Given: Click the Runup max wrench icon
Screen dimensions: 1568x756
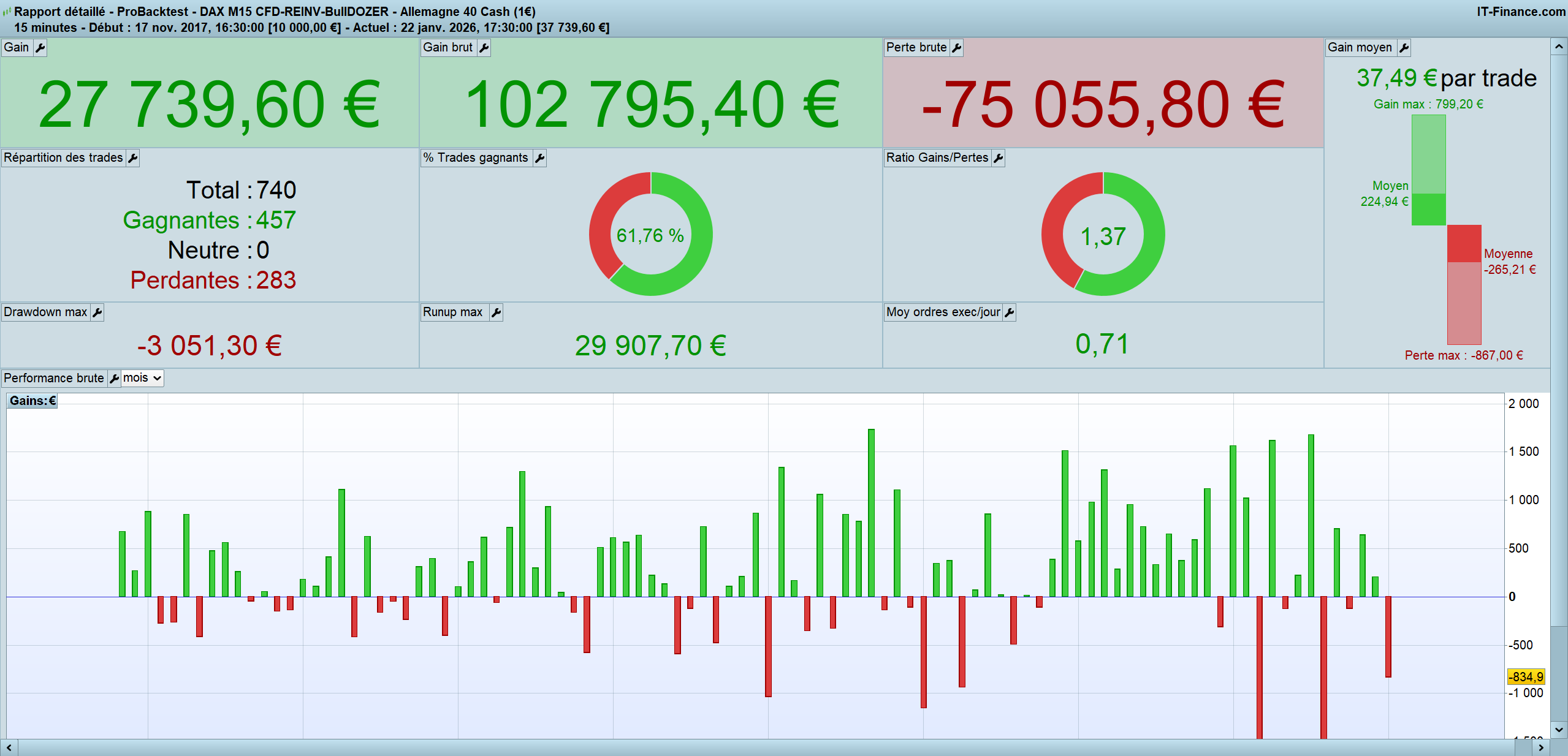Looking at the screenshot, I should [x=496, y=312].
